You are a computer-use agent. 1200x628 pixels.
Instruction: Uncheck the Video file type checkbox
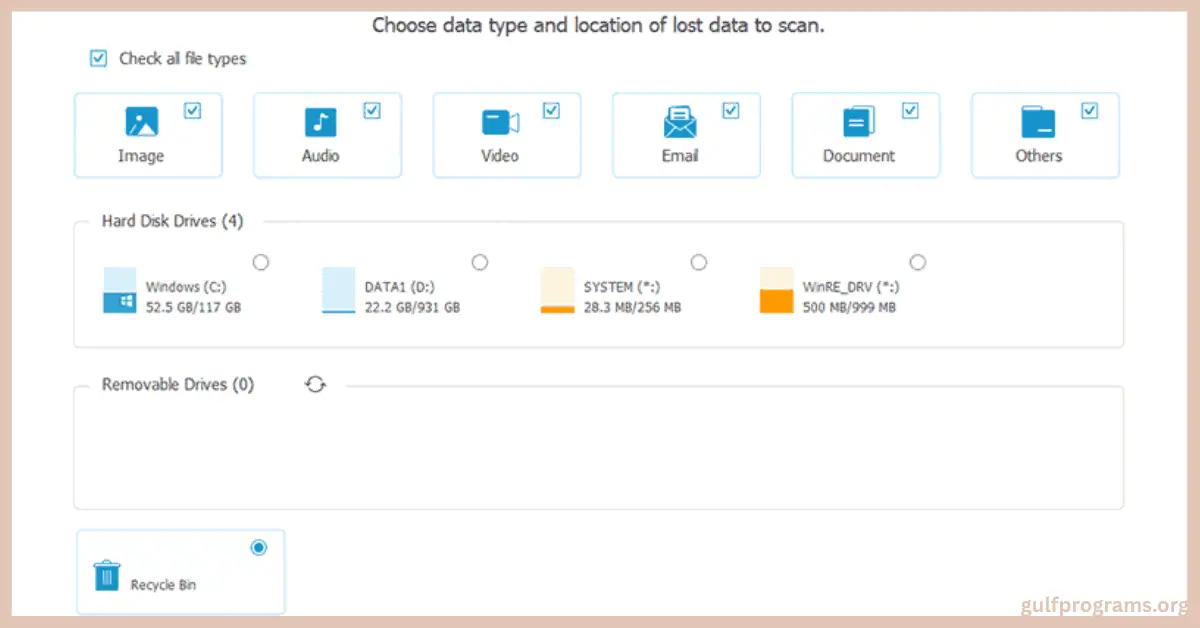coord(551,111)
